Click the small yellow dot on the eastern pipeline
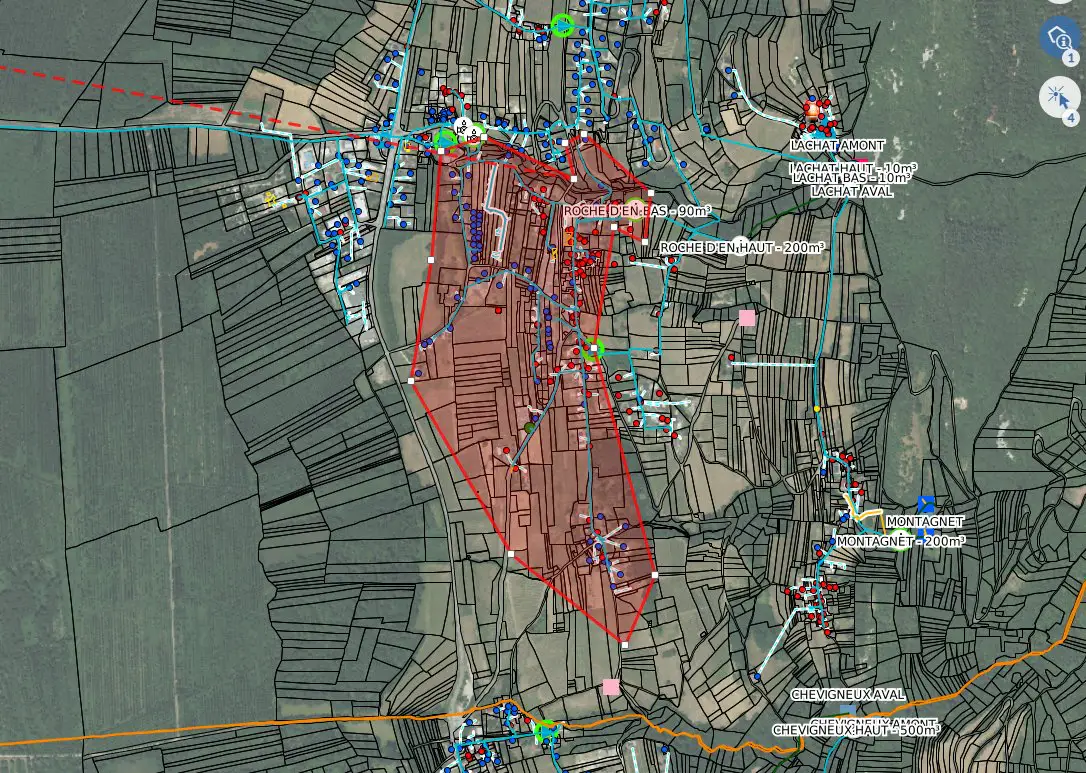The image size is (1086, 773). [x=817, y=409]
